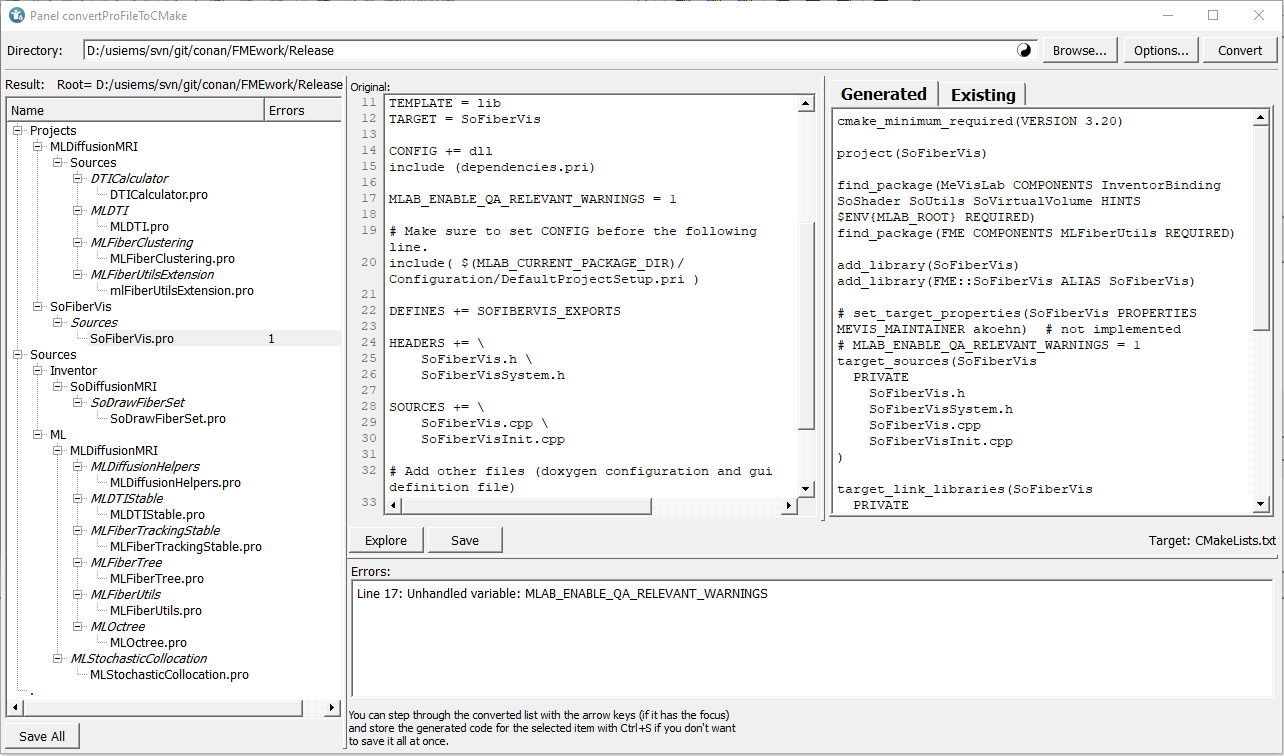Click the Original pane scroll-up arrow
This screenshot has height=756, width=1284.
(x=806, y=103)
